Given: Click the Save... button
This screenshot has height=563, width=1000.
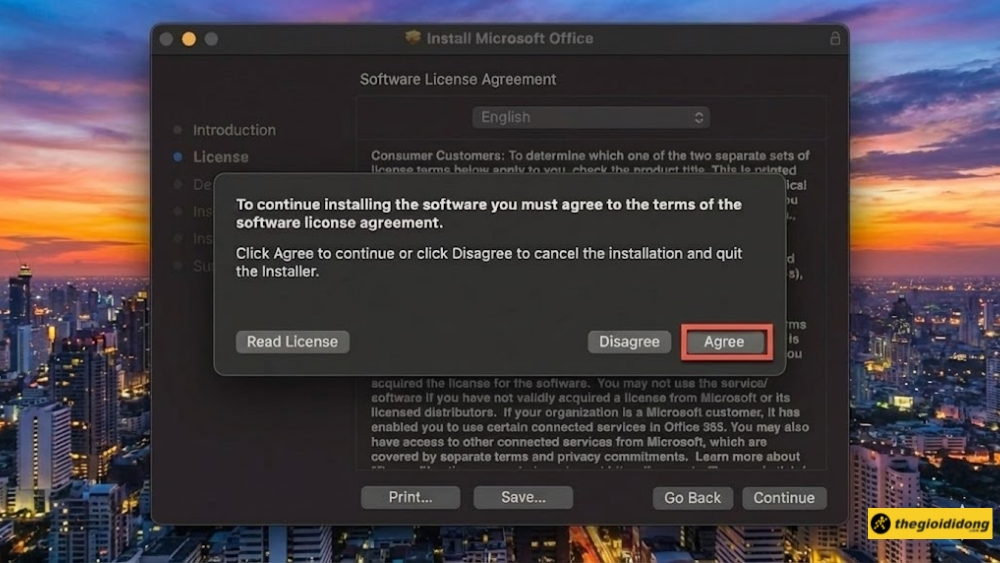Looking at the screenshot, I should (x=523, y=497).
